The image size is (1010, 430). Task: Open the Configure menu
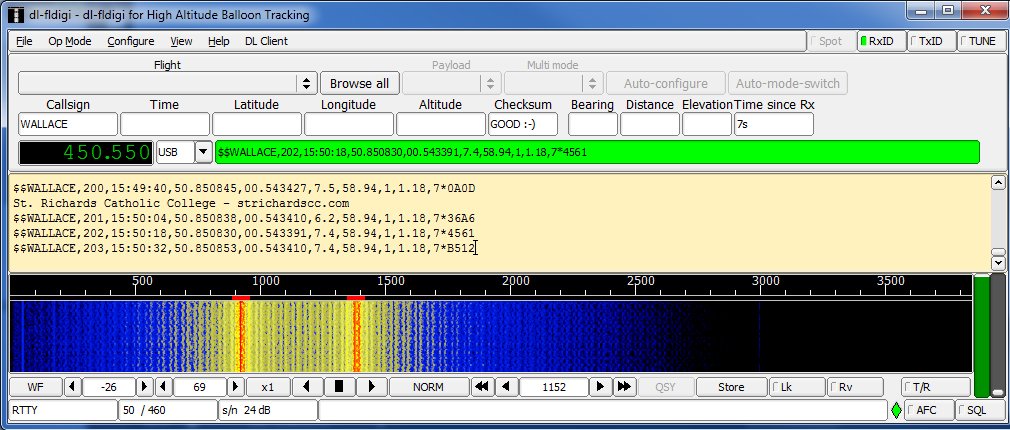click(131, 41)
